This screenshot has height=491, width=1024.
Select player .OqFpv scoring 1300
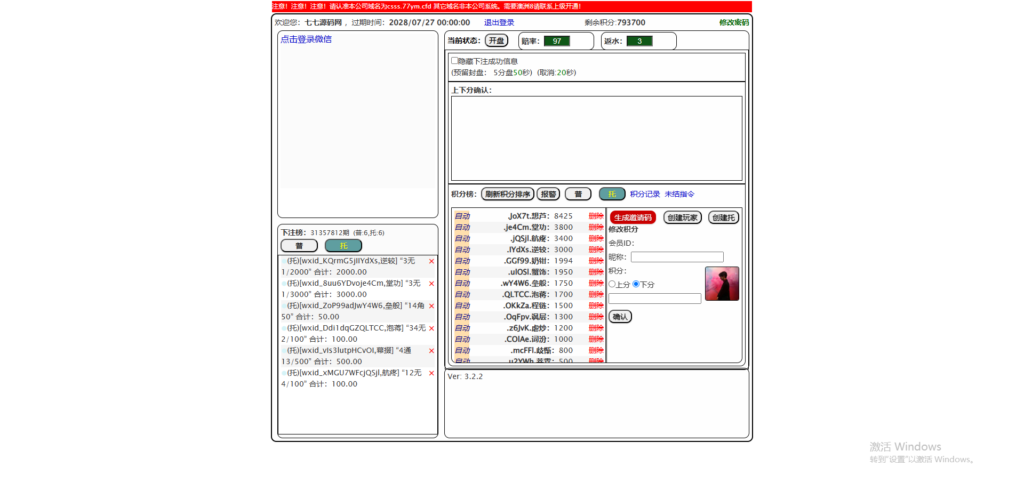(x=526, y=317)
